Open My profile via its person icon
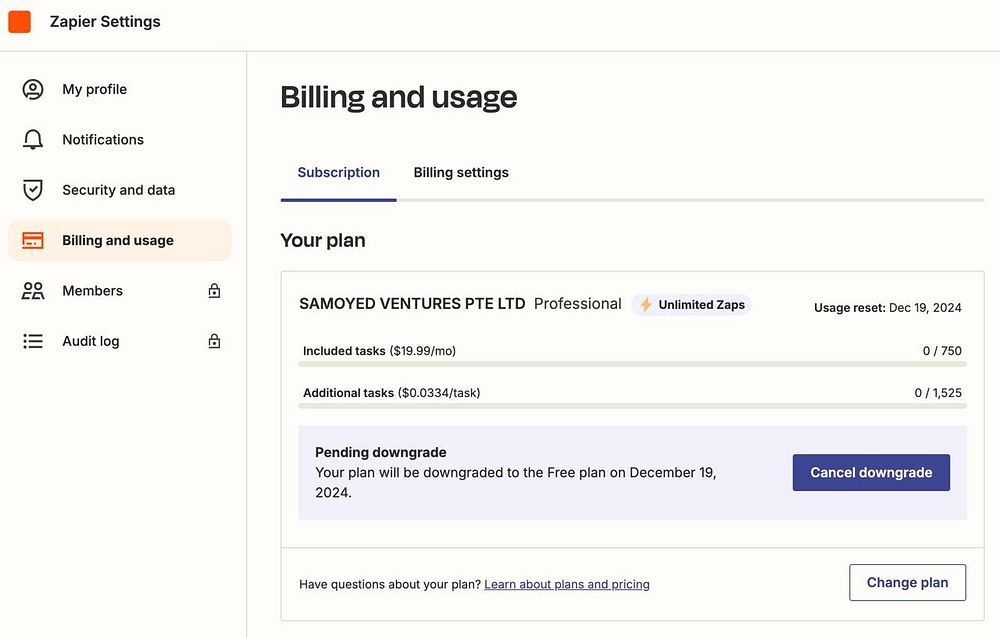The image size is (1000, 638). (x=33, y=89)
